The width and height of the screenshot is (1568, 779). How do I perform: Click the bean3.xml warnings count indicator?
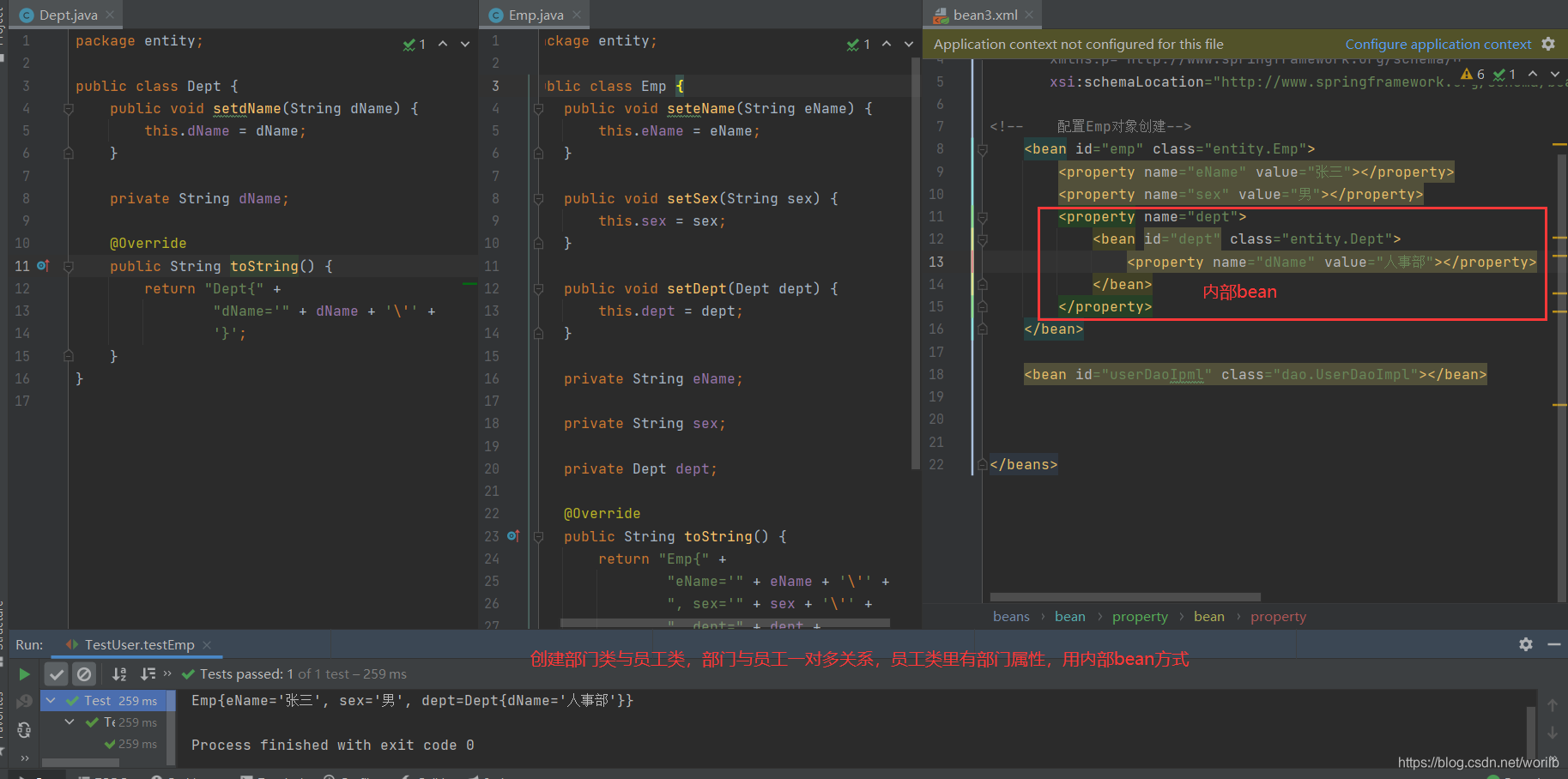click(x=1473, y=75)
